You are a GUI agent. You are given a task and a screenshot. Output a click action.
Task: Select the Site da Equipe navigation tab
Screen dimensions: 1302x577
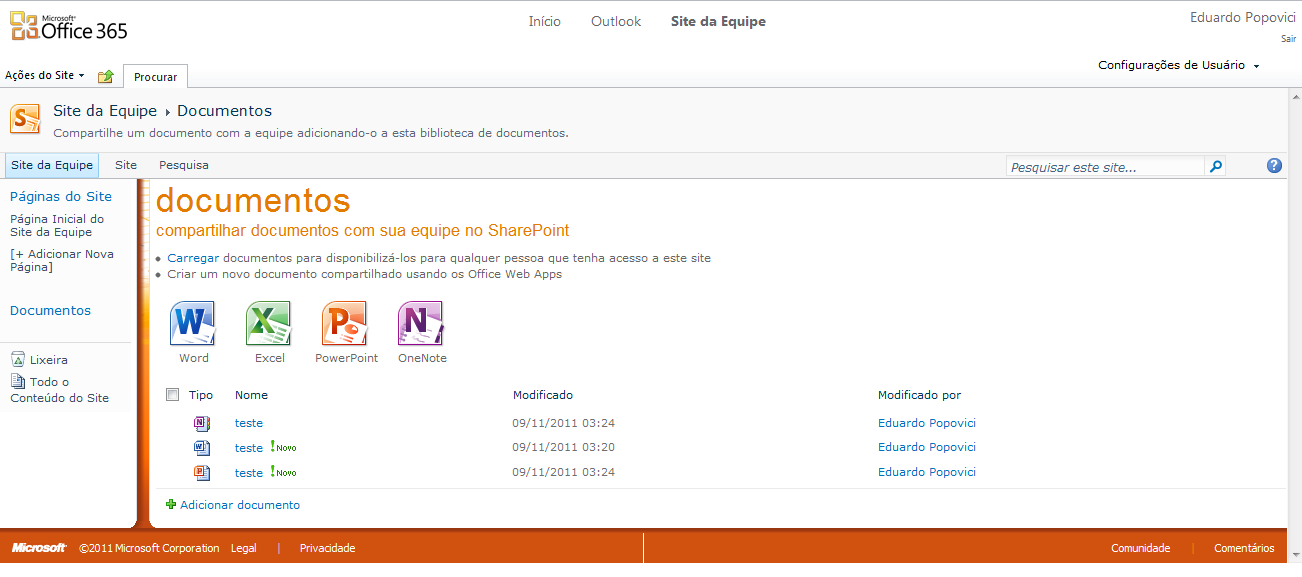[52, 165]
